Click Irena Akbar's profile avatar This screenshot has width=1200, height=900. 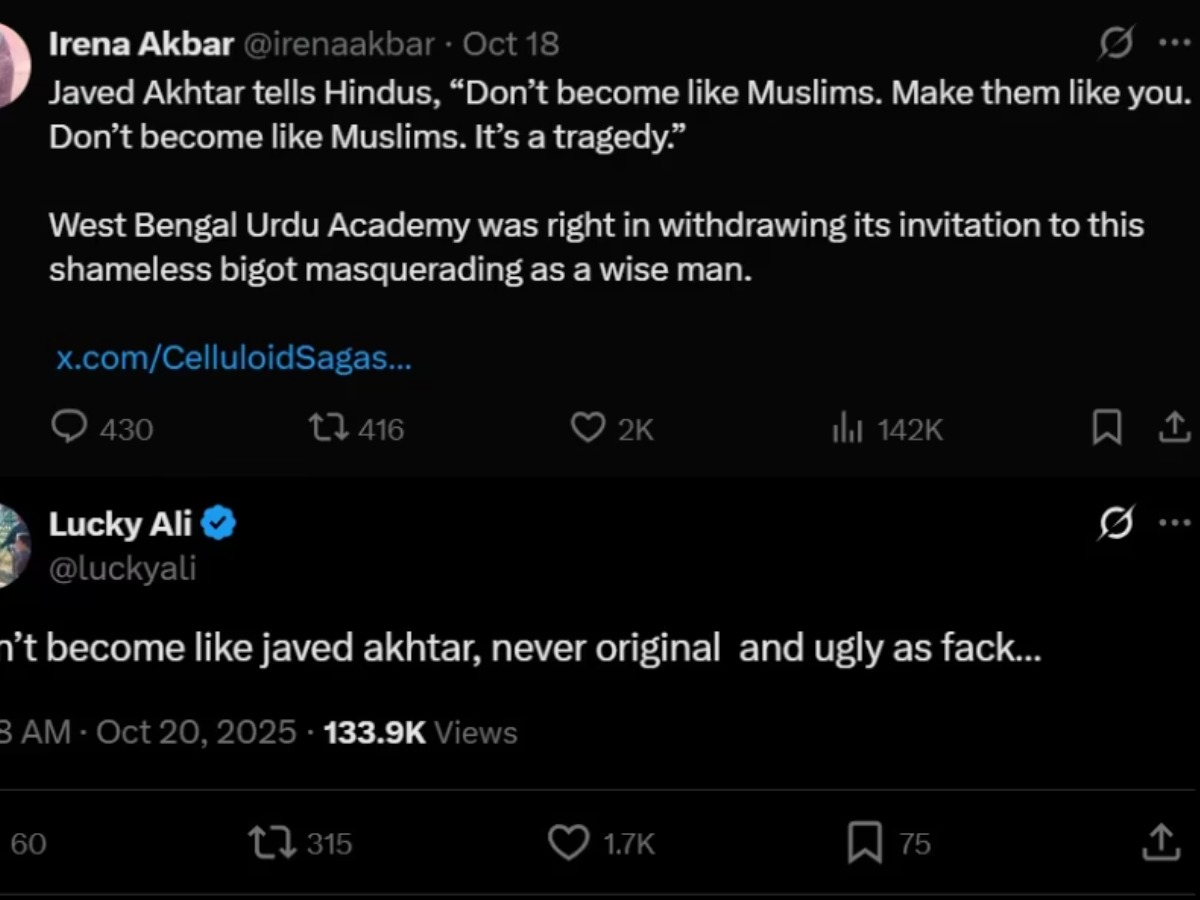(14, 66)
